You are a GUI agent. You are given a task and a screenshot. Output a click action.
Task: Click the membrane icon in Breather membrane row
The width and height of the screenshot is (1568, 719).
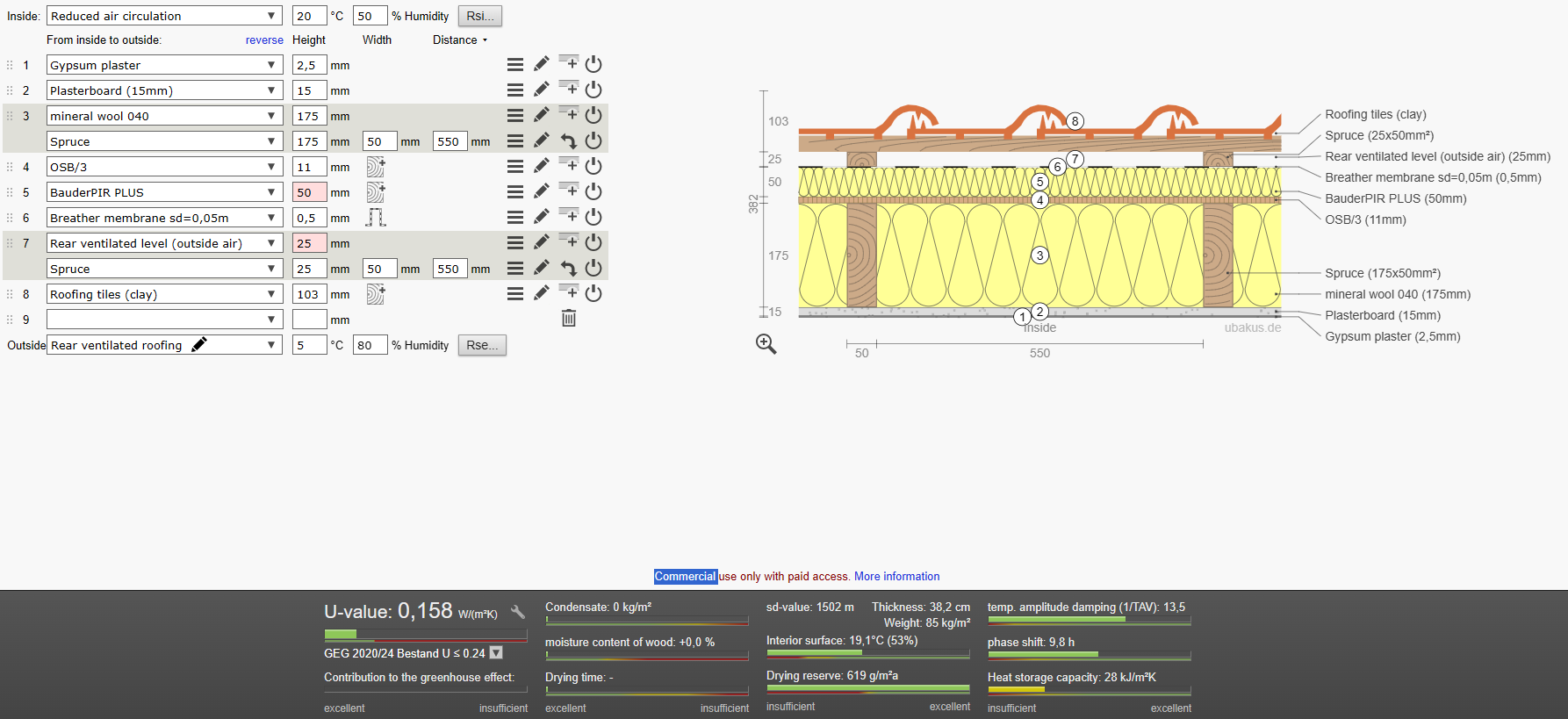coord(376,218)
